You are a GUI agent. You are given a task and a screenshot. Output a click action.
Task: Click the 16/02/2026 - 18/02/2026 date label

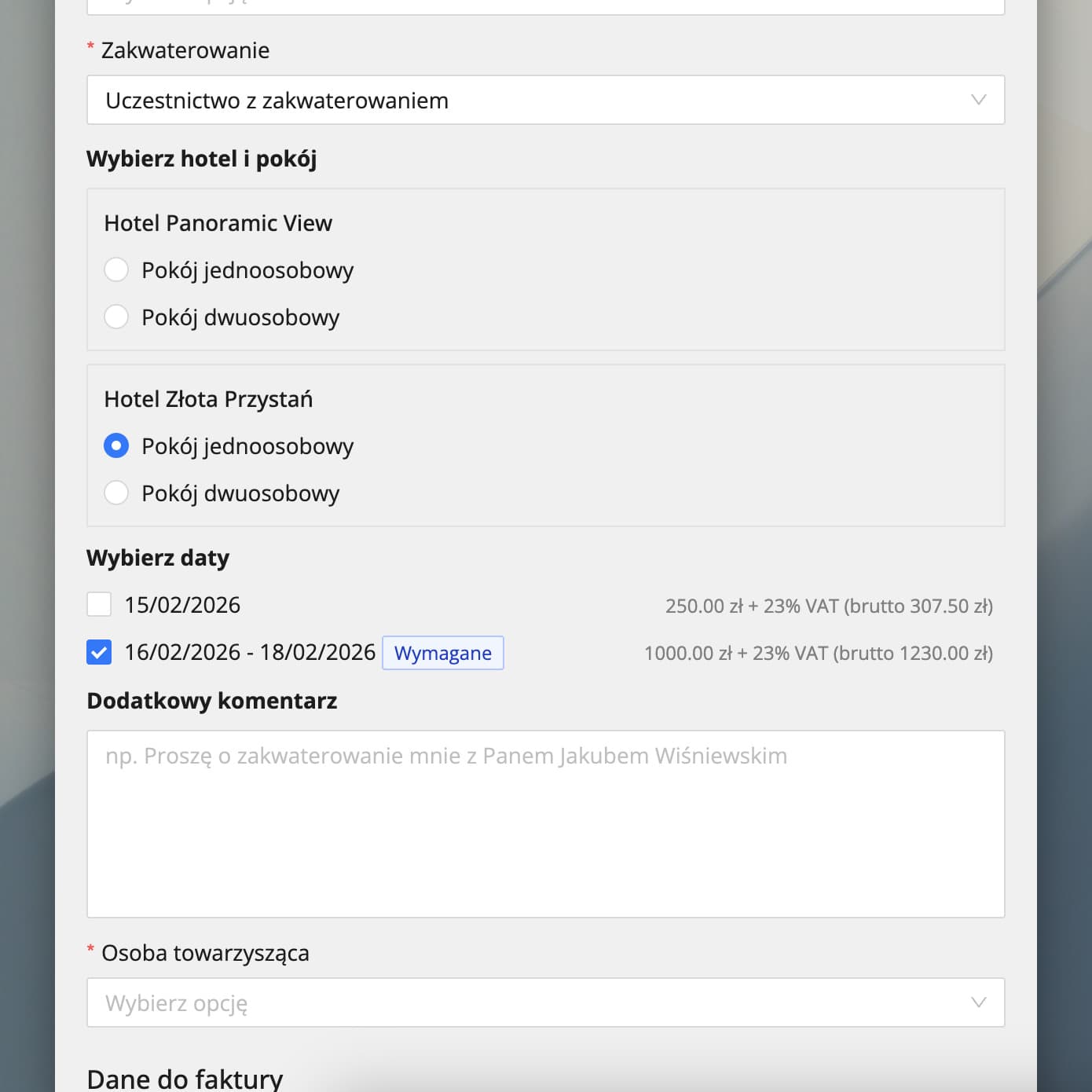[x=250, y=652]
